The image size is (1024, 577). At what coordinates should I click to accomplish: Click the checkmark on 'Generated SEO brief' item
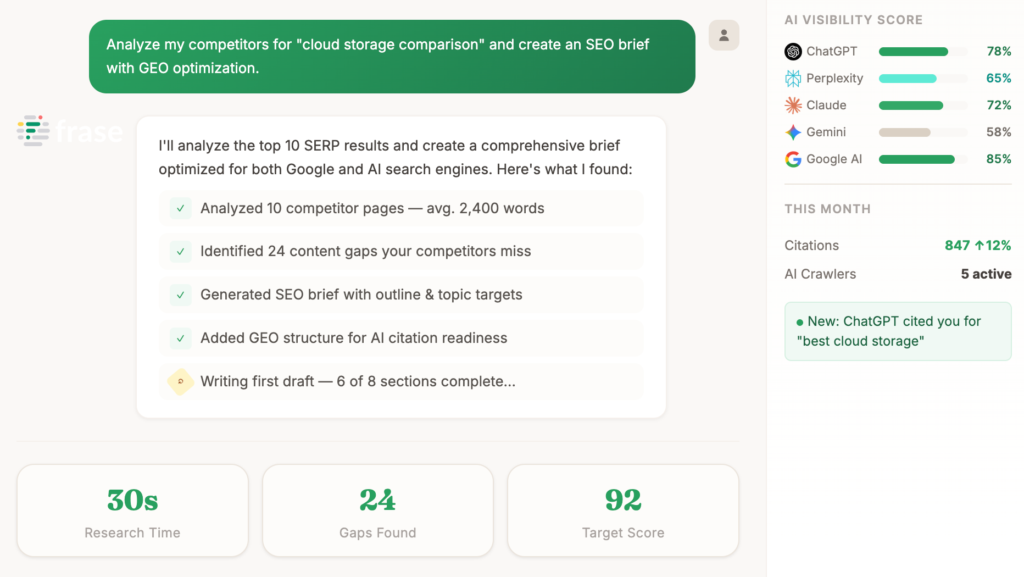180,295
